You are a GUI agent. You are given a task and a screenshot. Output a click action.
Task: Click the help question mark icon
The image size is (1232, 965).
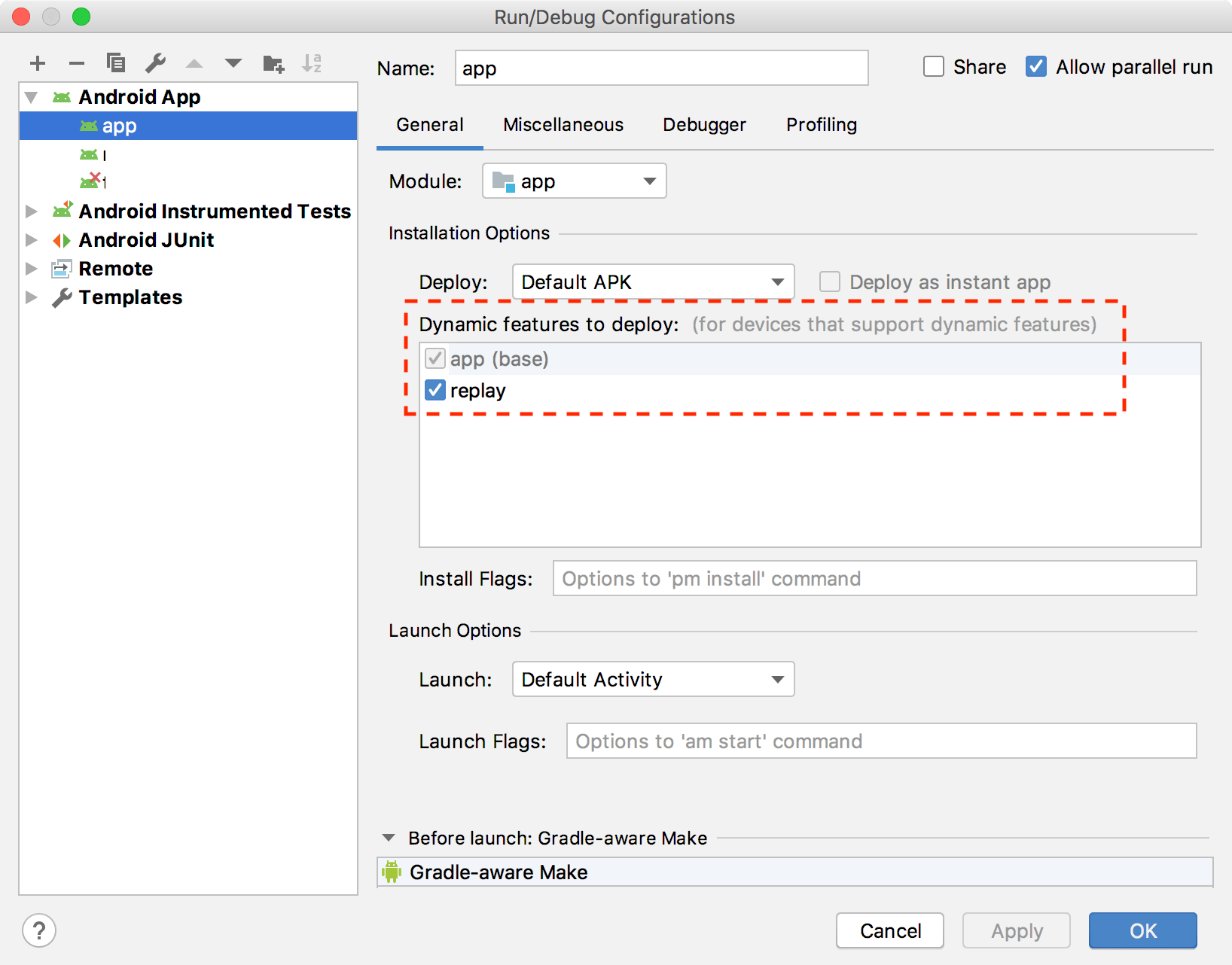point(39,930)
